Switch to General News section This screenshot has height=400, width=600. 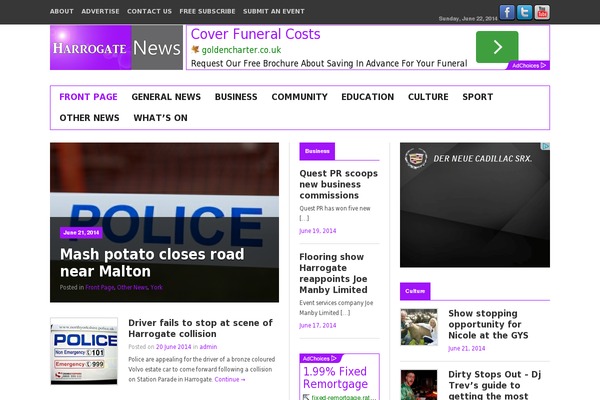[x=166, y=97]
